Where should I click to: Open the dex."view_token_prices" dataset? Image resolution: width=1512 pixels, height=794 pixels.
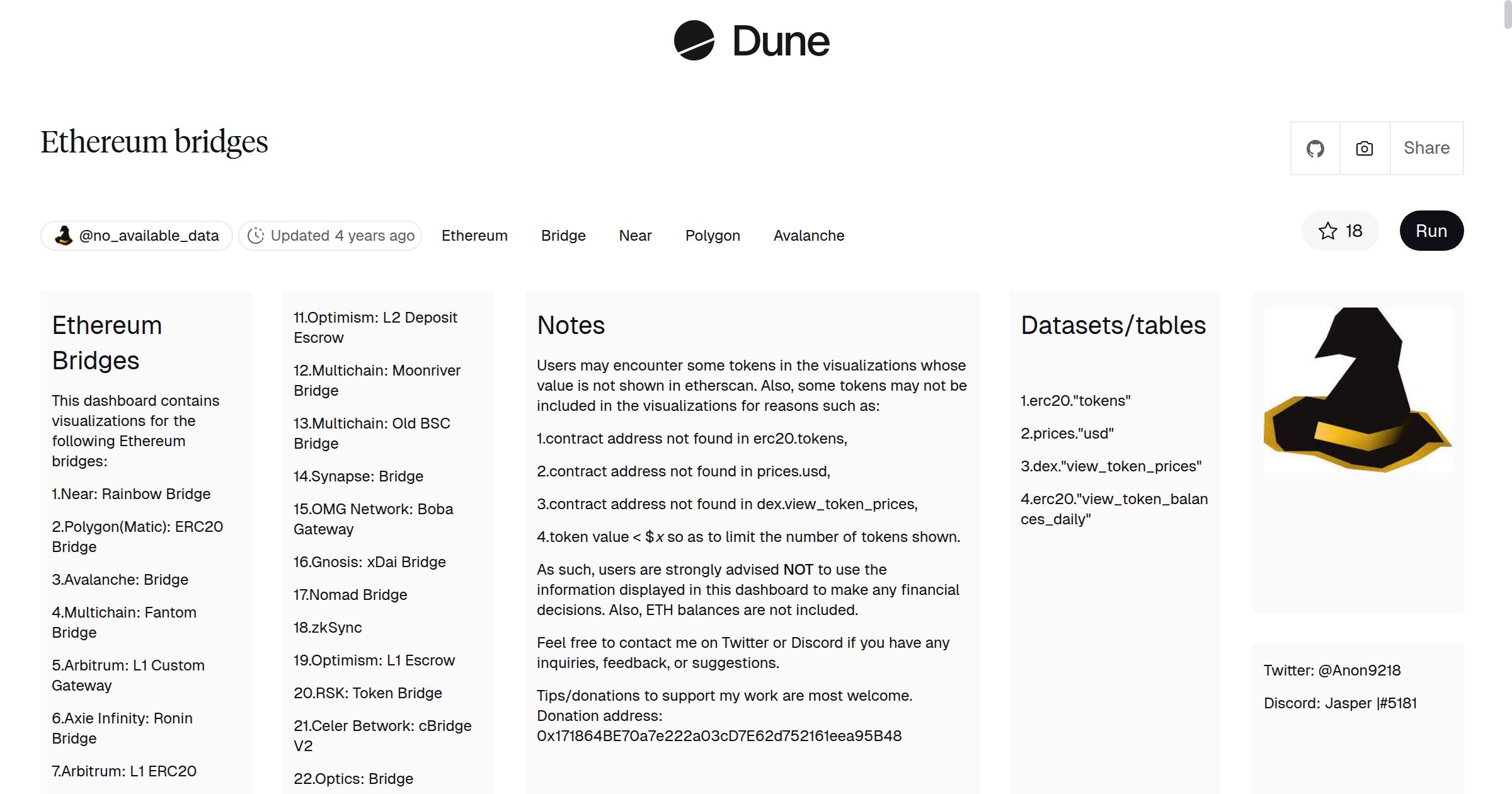click(1111, 466)
